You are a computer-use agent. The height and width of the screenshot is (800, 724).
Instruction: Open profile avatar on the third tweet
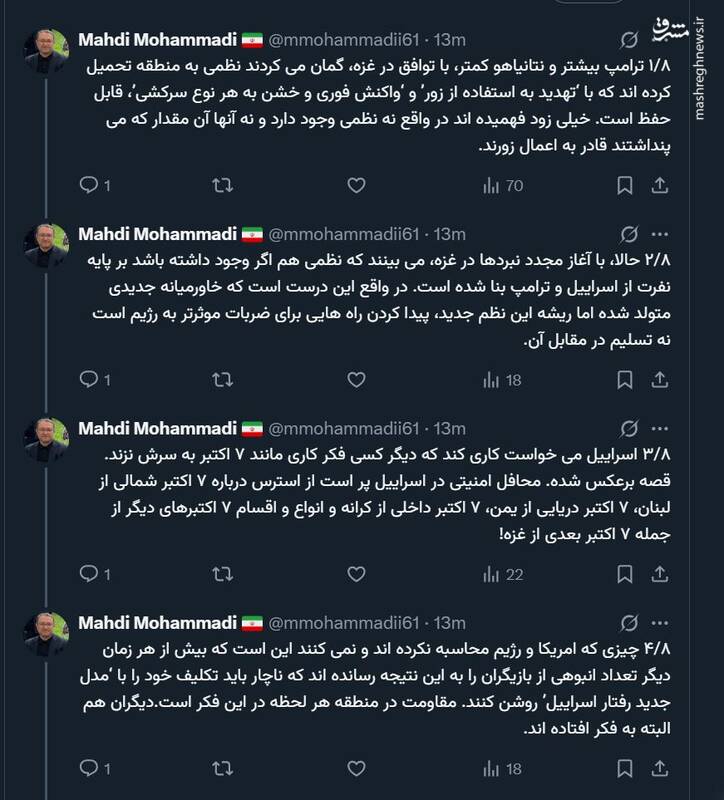[x=46, y=439]
